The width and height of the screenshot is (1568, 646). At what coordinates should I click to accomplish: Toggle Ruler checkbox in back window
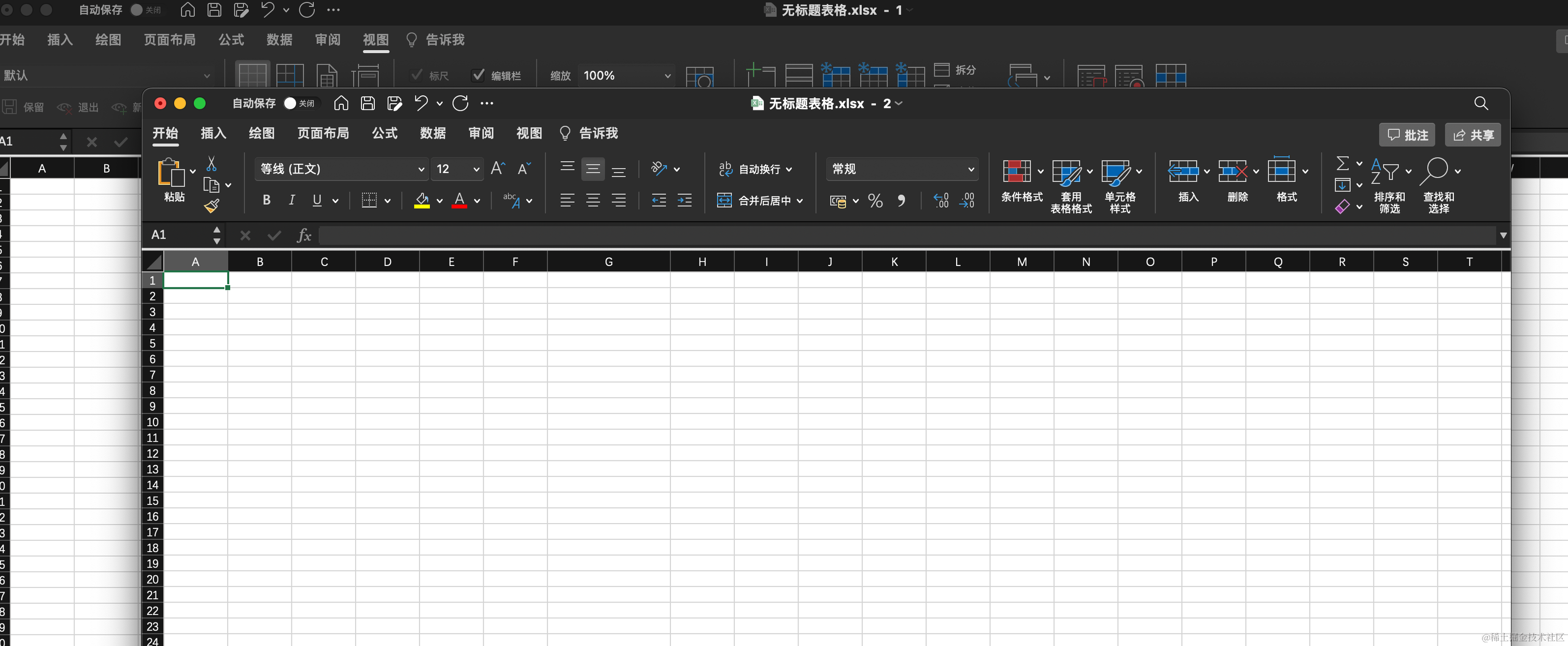pyautogui.click(x=417, y=75)
